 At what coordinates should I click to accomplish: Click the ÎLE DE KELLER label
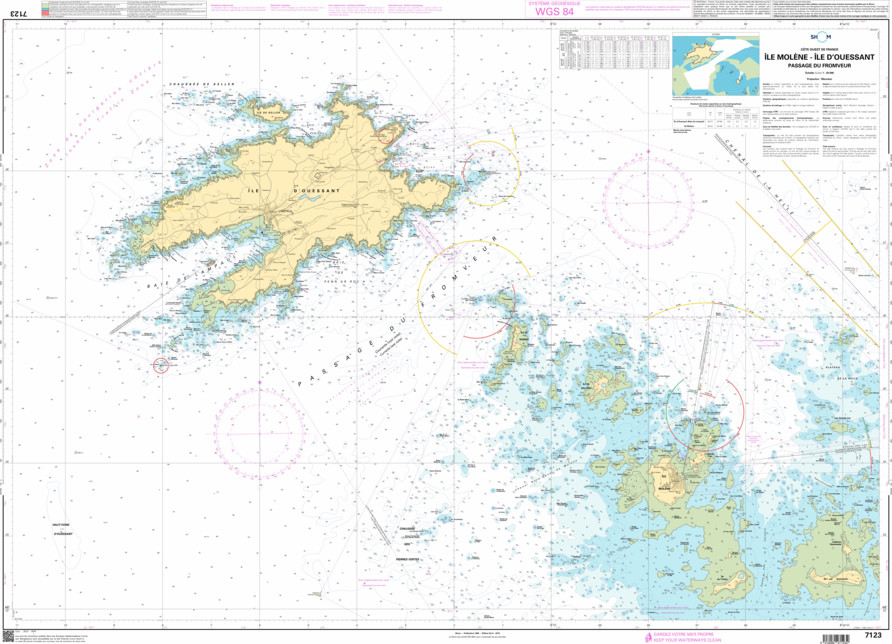pyautogui.click(x=269, y=113)
